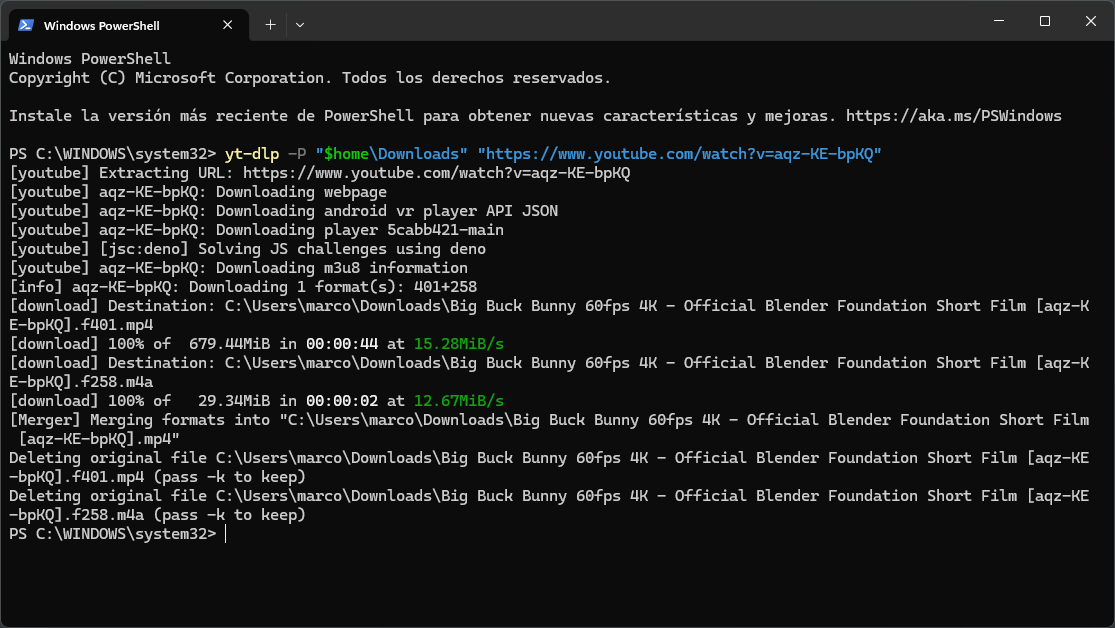Click the "$home\Downloads" argument

coord(391,154)
